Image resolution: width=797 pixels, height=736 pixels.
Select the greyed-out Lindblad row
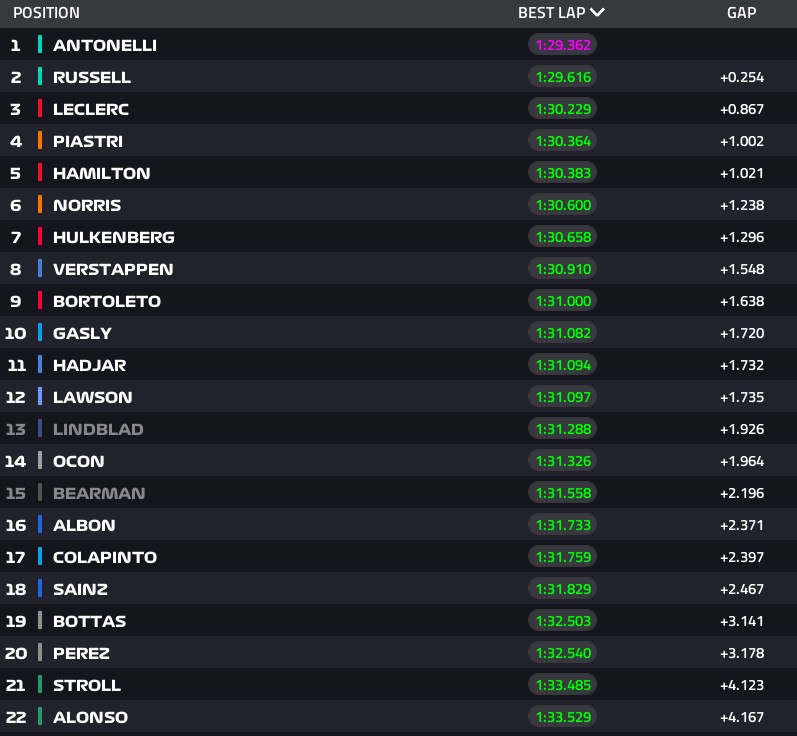coord(98,429)
